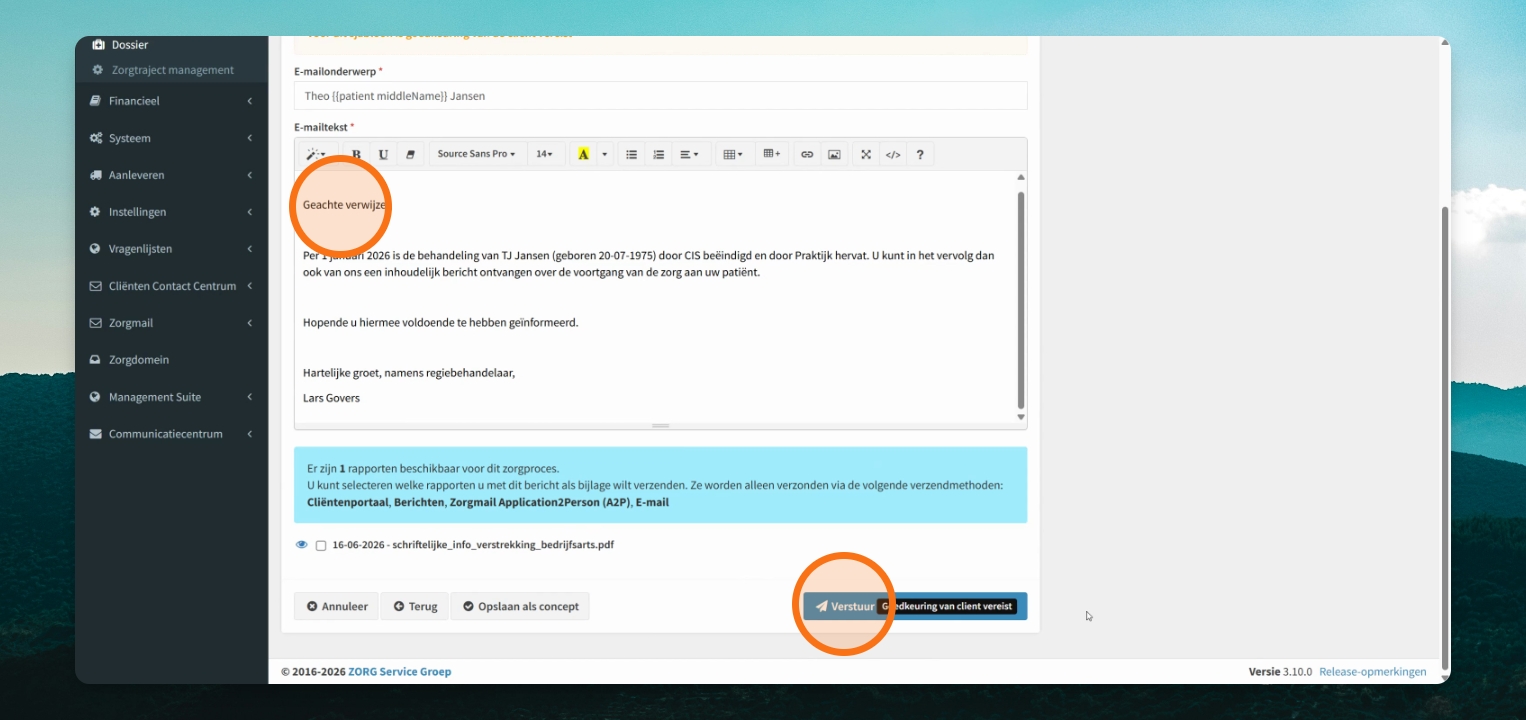Expand the Financieel chevron in sidebar
The image size is (1526, 720).
[250, 101]
